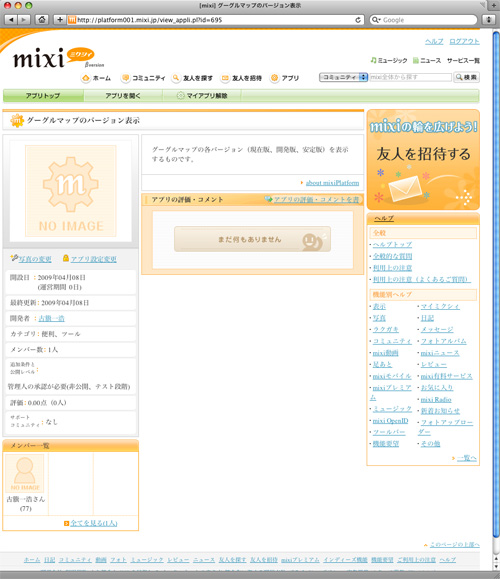The image size is (500, 579).
Task: Select the アプリトップ tab
Action: pyautogui.click(x=43, y=96)
